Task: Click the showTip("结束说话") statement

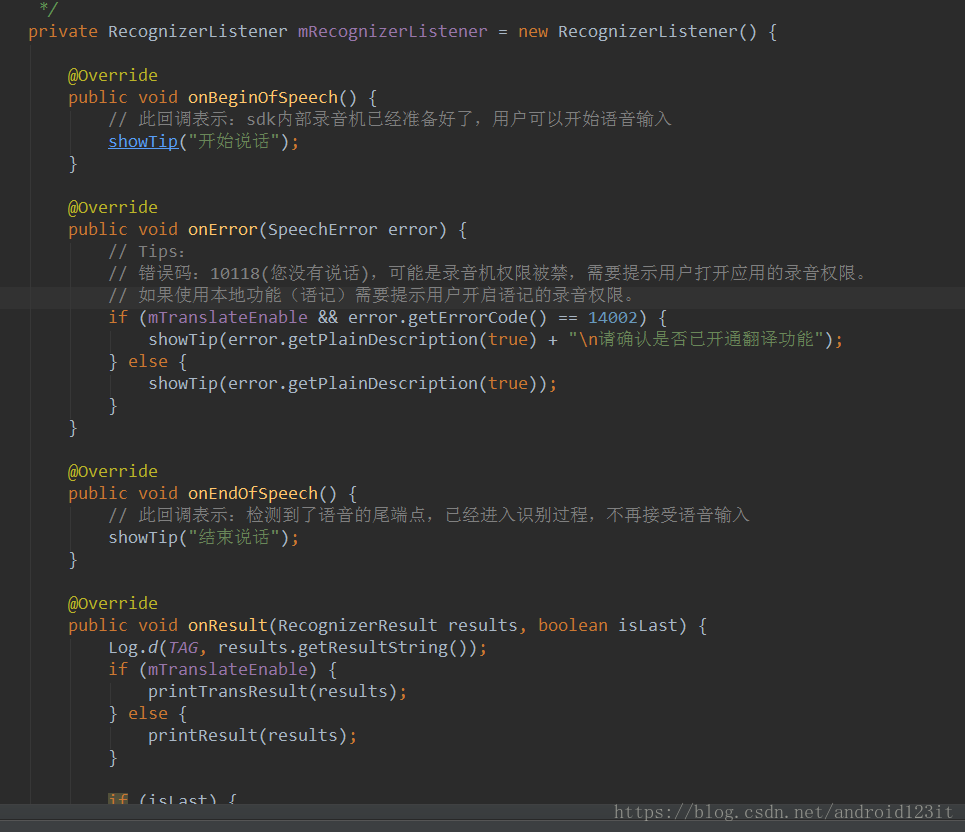Action: [204, 537]
